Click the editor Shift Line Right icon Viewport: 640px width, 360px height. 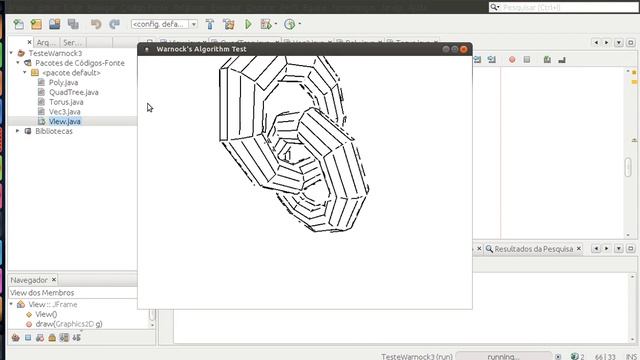pos(492,60)
